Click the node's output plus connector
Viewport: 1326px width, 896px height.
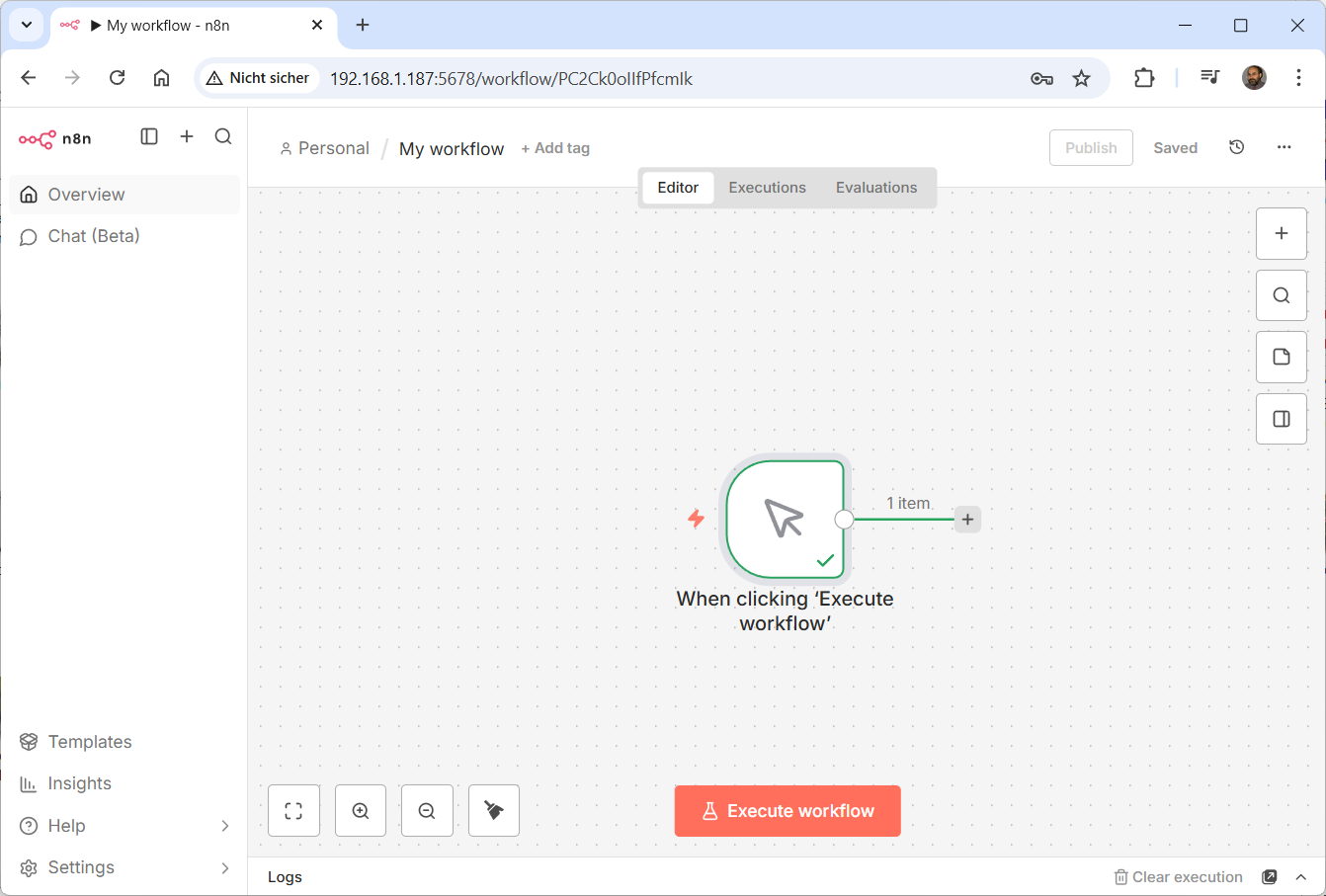click(967, 520)
